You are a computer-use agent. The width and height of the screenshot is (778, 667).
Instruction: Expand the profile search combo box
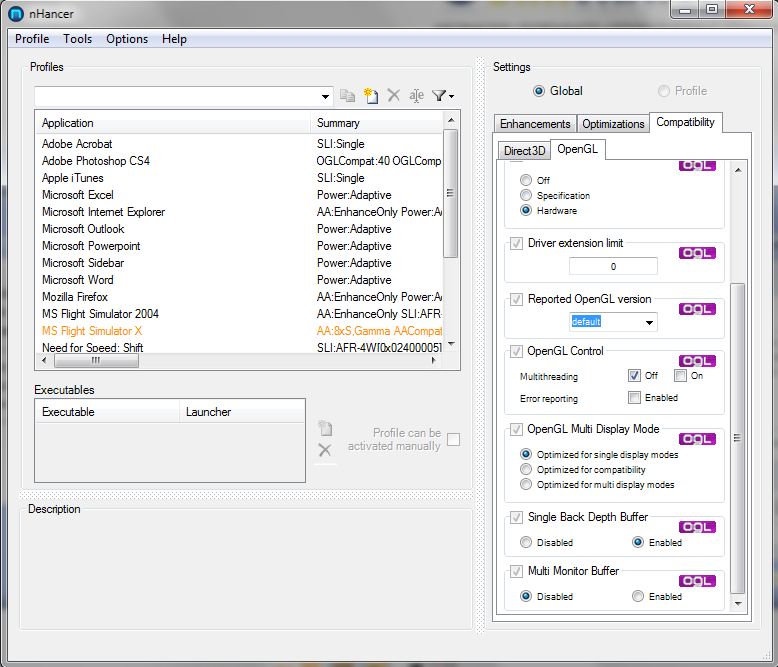pos(326,96)
